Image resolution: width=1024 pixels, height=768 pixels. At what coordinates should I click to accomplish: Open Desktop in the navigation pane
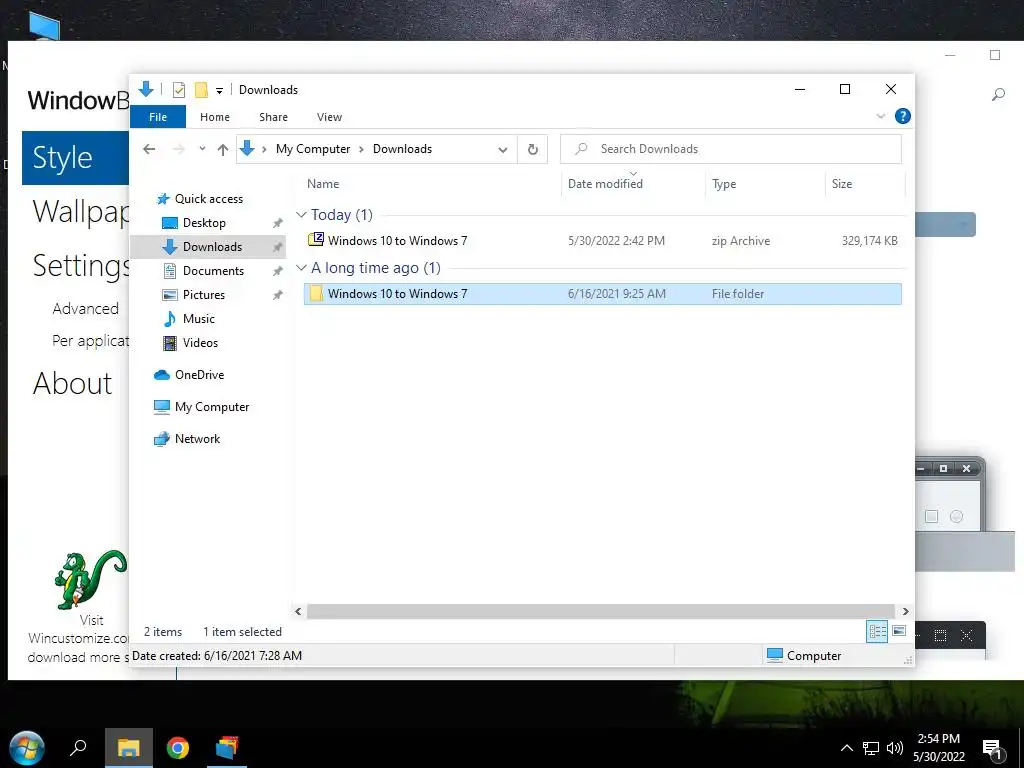click(204, 223)
